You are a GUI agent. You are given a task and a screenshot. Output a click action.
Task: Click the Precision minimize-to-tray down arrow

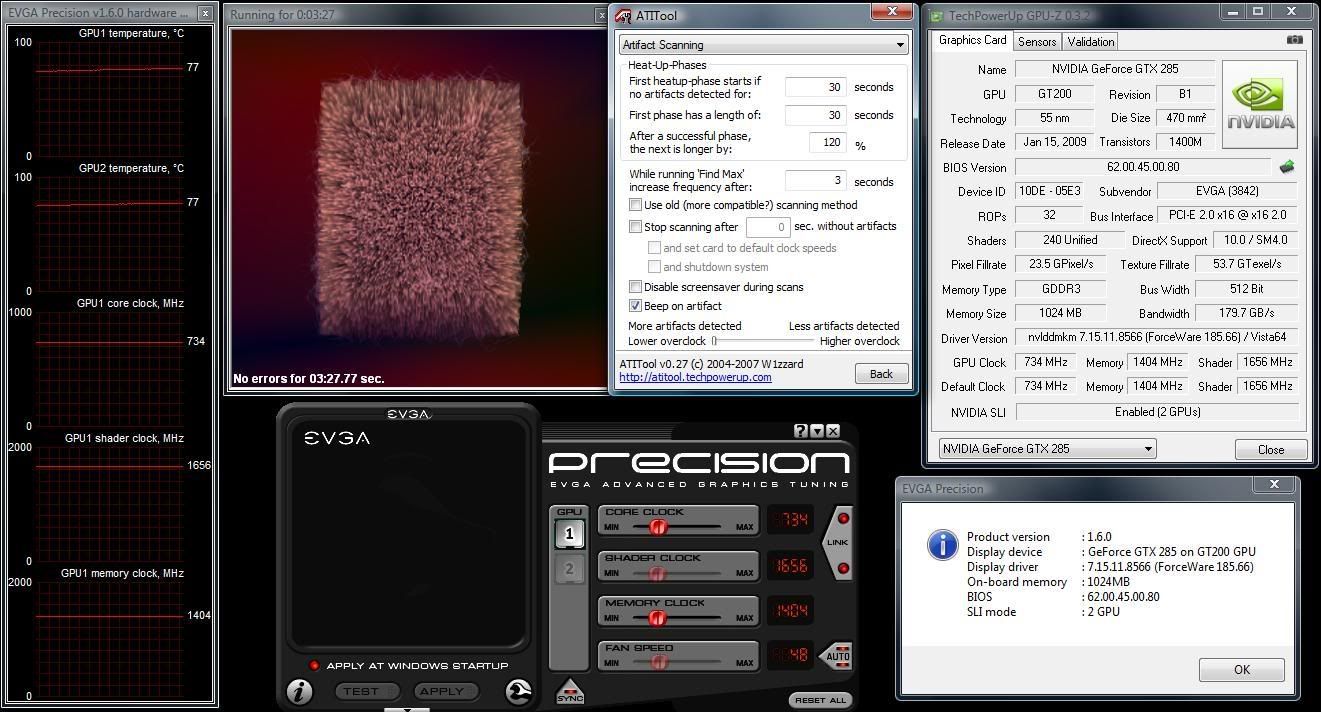coord(817,431)
